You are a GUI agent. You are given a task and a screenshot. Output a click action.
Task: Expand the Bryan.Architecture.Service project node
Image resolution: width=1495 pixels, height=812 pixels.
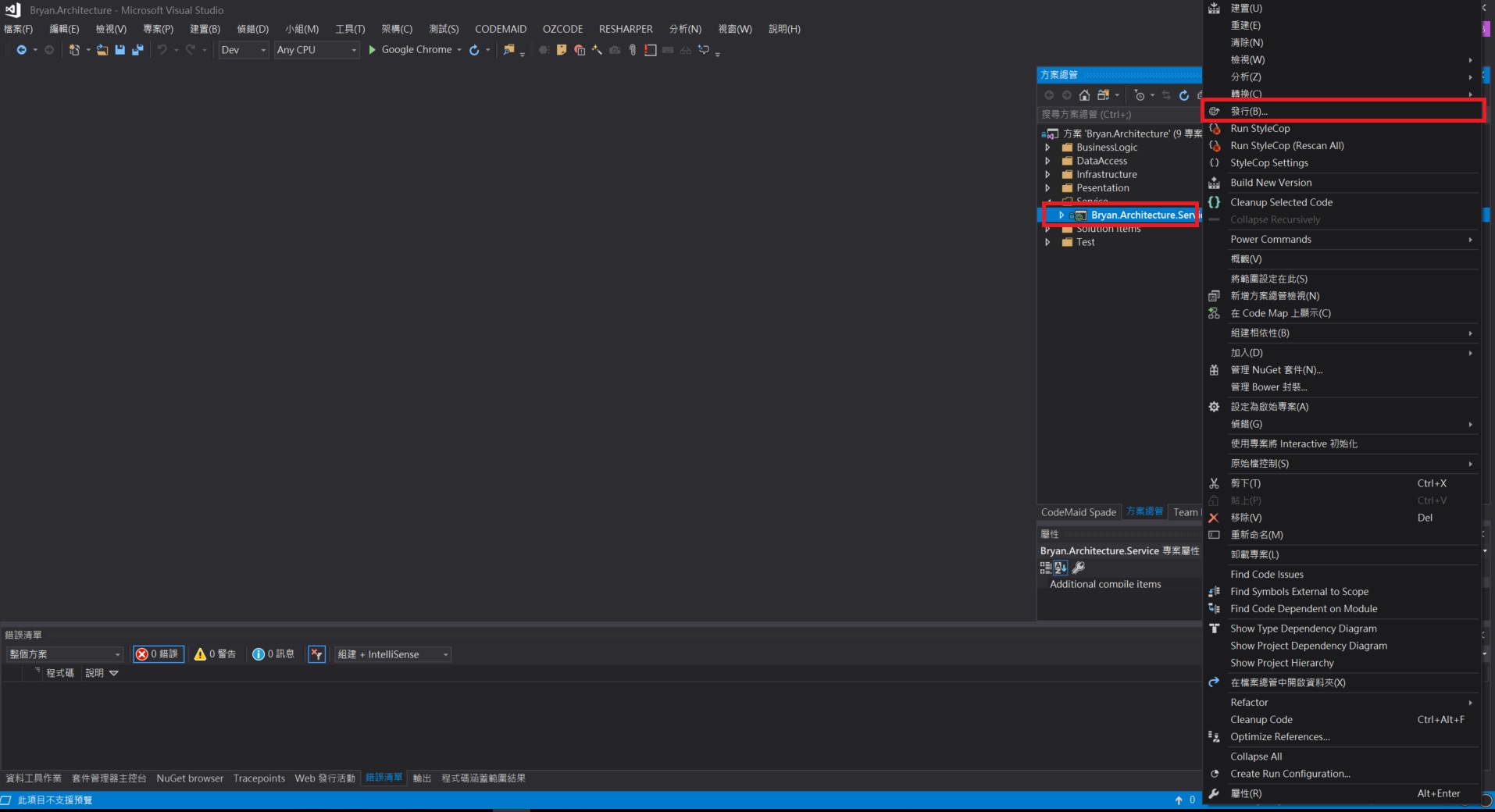(x=1061, y=215)
